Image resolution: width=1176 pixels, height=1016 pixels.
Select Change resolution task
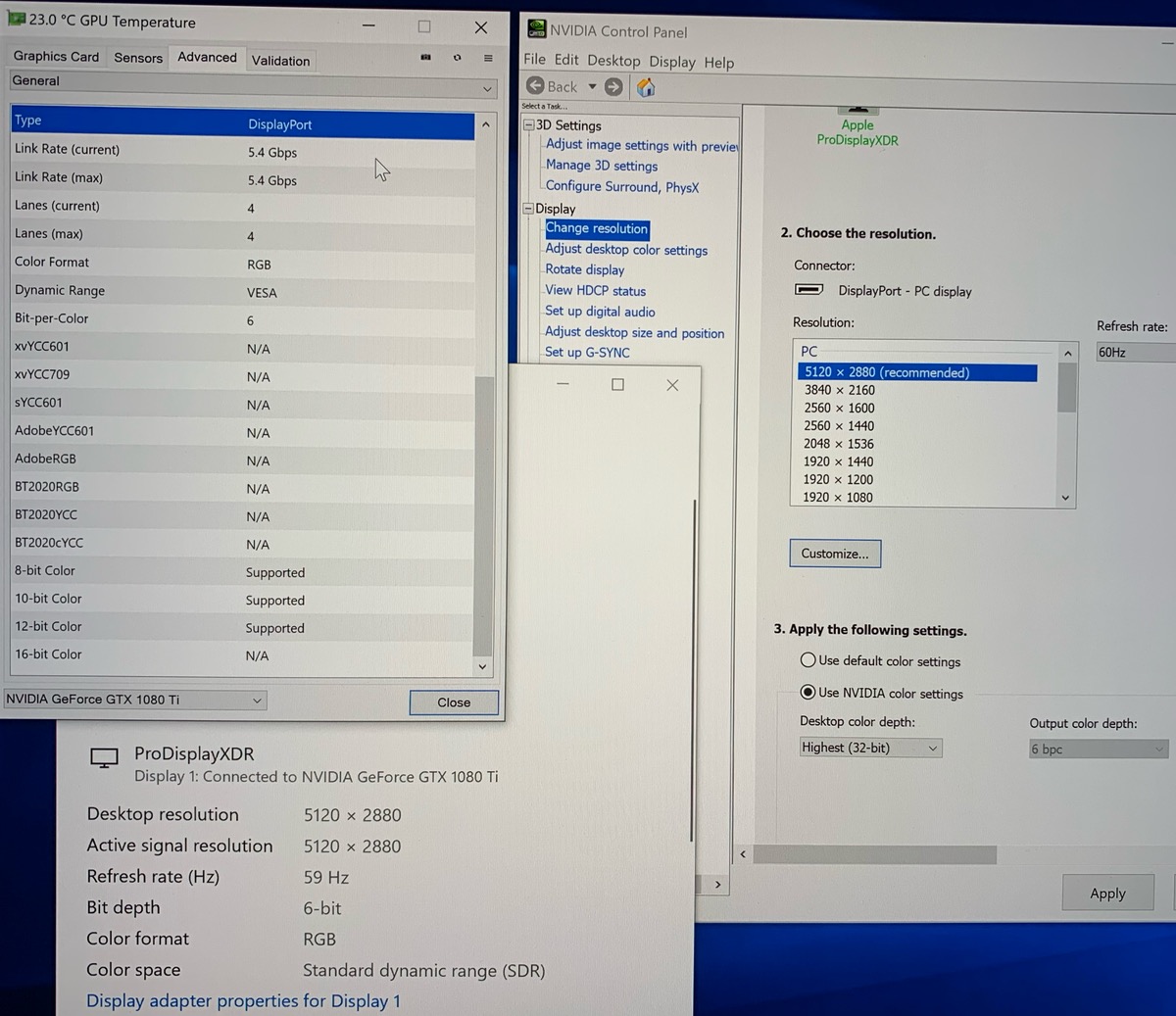597,228
